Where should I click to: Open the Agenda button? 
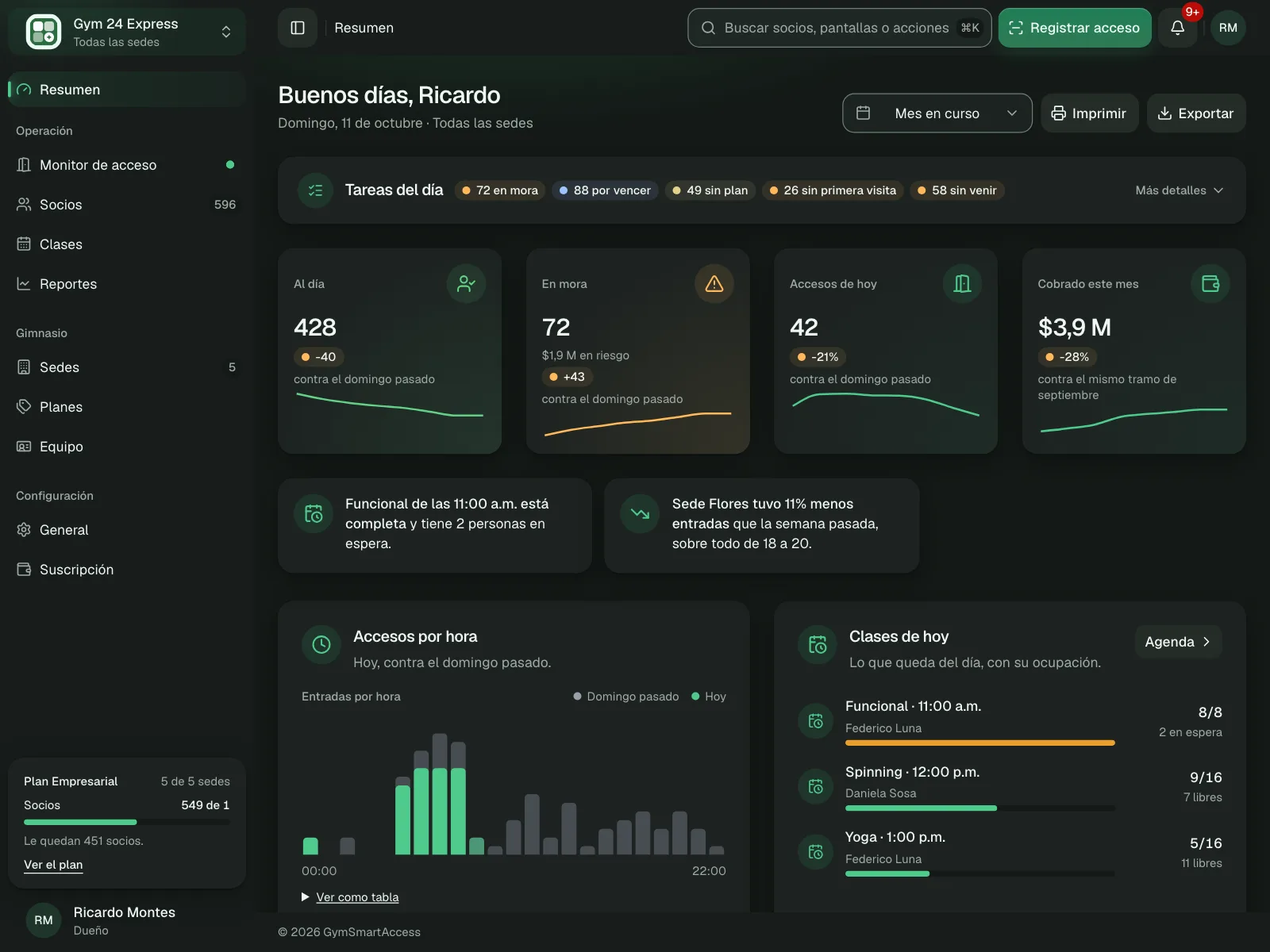(x=1178, y=642)
